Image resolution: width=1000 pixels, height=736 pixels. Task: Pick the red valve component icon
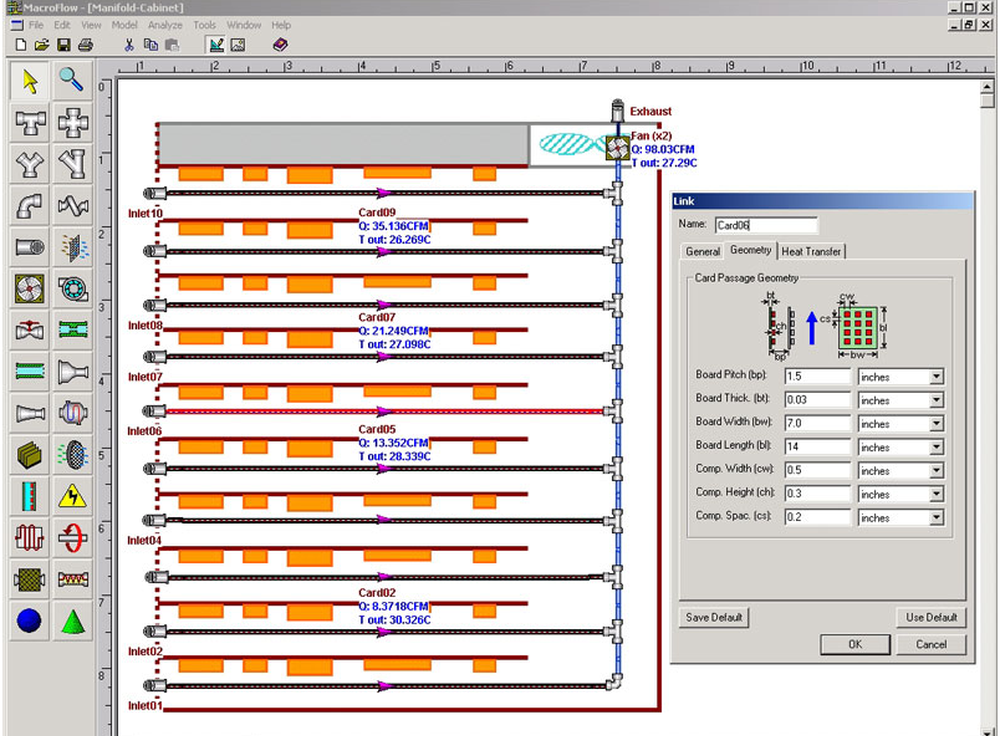point(29,330)
